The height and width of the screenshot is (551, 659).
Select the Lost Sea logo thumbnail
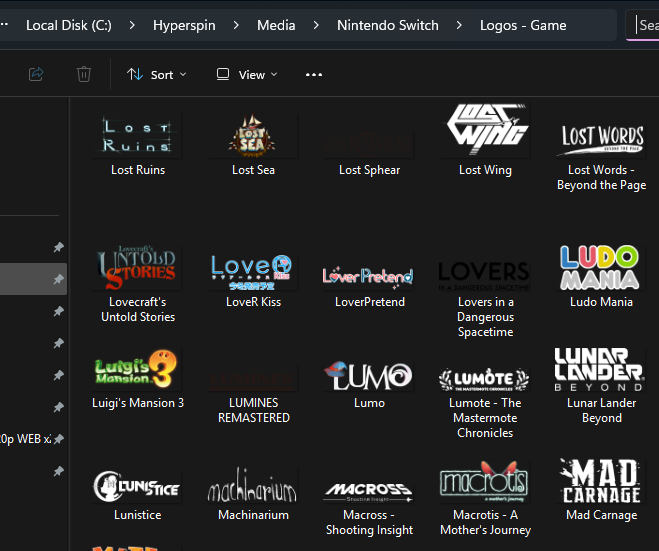(x=253, y=135)
